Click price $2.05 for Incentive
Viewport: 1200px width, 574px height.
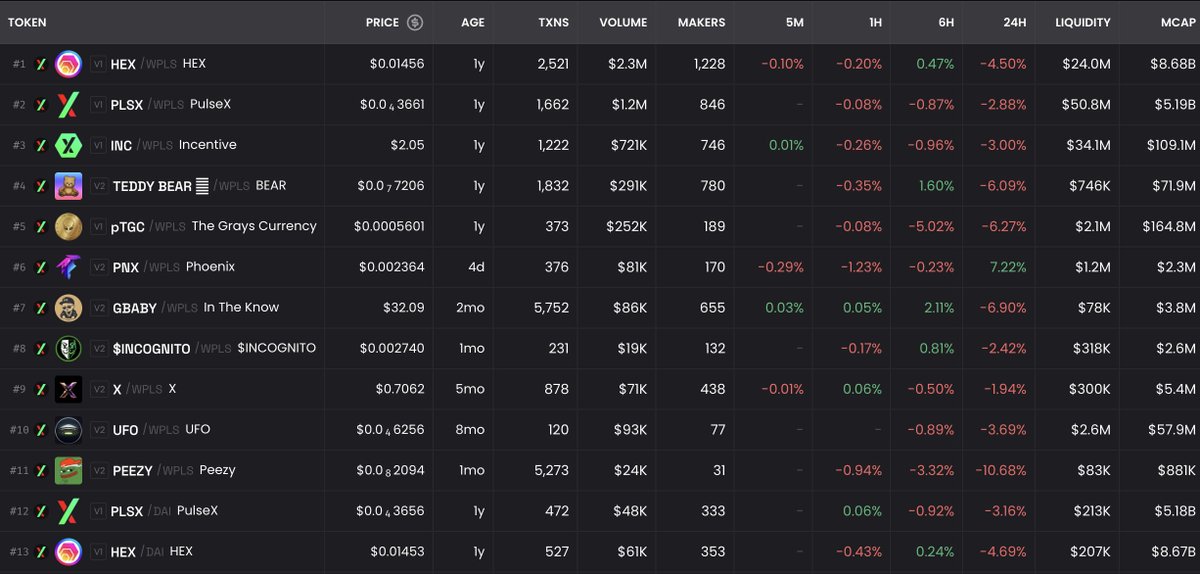[408, 145]
